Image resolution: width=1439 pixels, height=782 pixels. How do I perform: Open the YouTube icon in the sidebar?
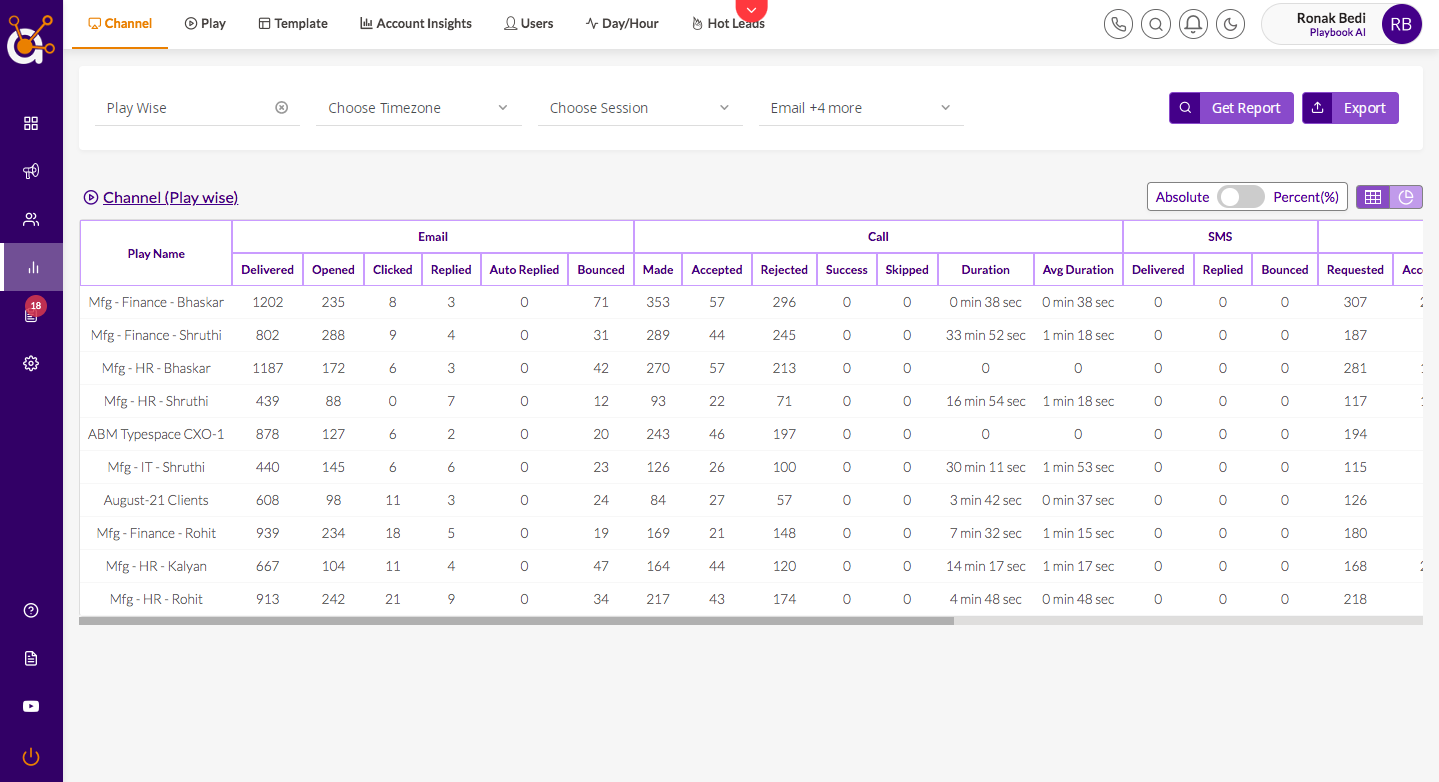[x=30, y=706]
